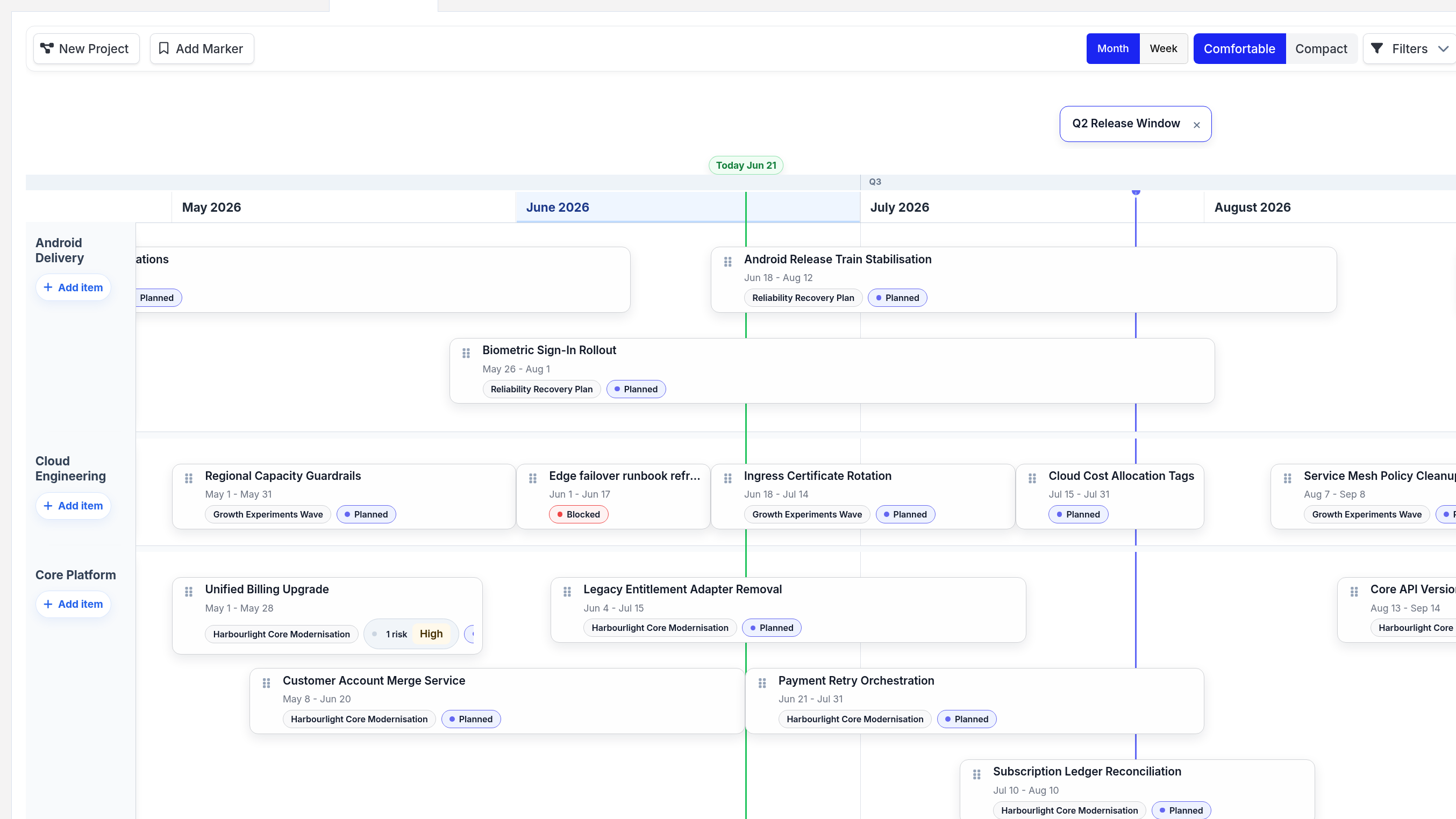Screen dimensions: 1456x819
Task: Grab drag handle of Ingress Certificate Rotation
Action: (x=727, y=478)
